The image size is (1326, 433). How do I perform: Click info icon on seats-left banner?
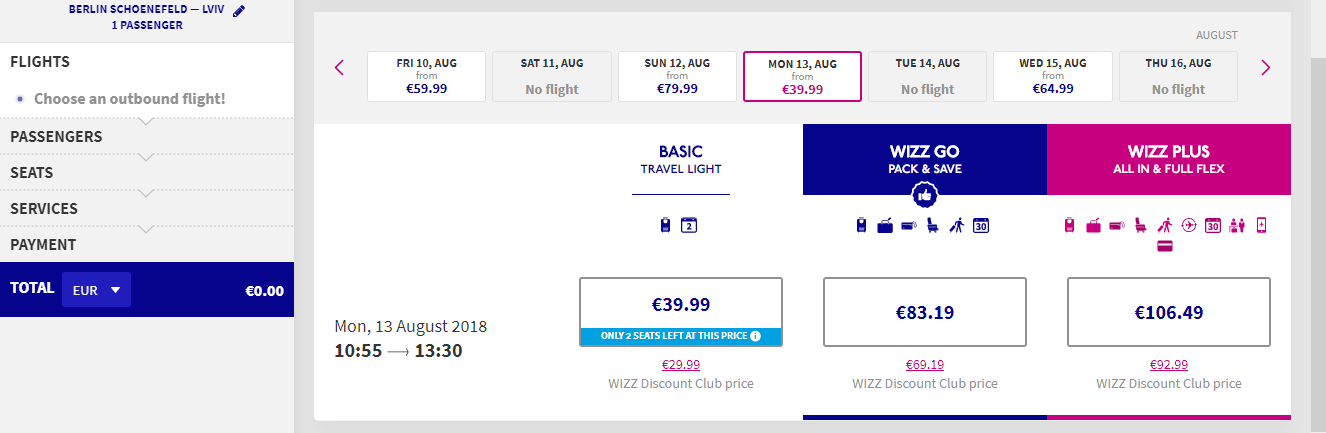[755, 336]
